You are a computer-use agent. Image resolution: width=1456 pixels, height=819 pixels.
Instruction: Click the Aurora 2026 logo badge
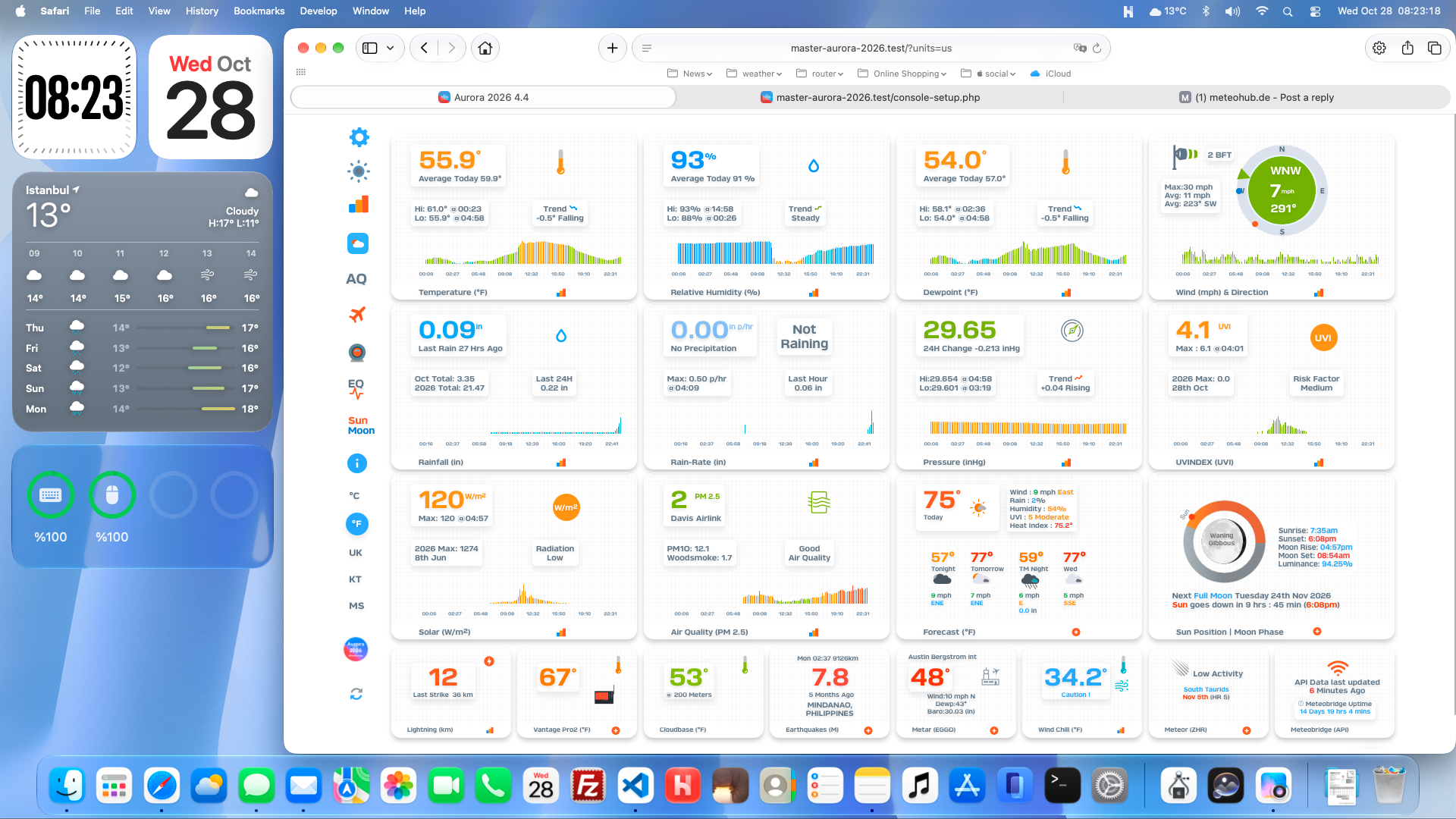pyautogui.click(x=356, y=649)
